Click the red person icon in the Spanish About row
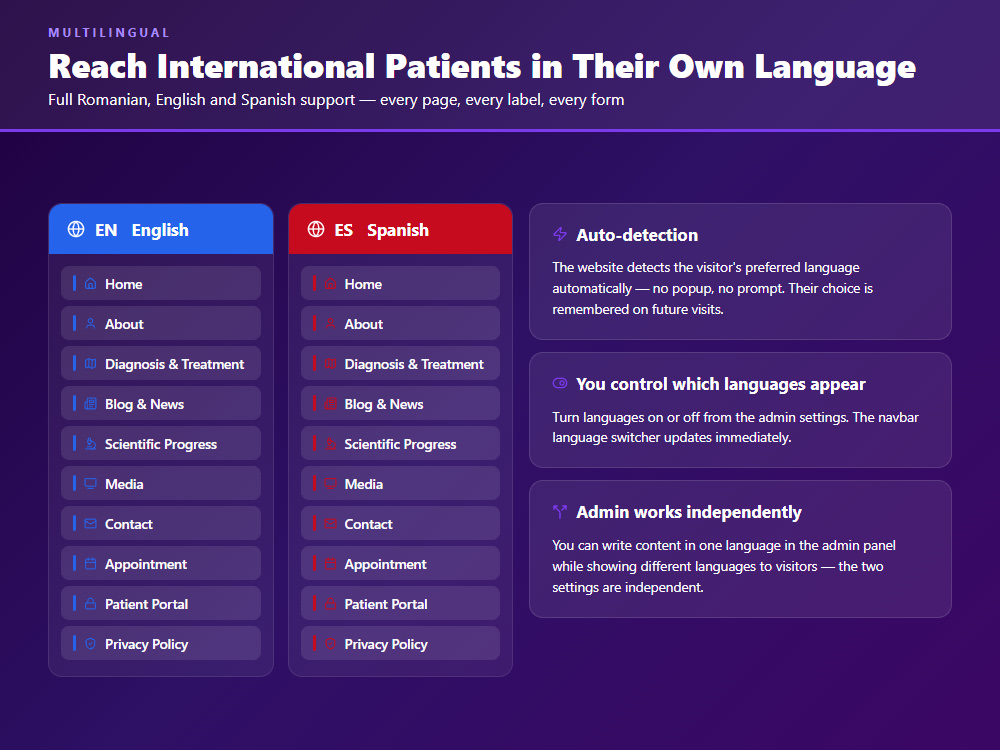 pyautogui.click(x=330, y=323)
